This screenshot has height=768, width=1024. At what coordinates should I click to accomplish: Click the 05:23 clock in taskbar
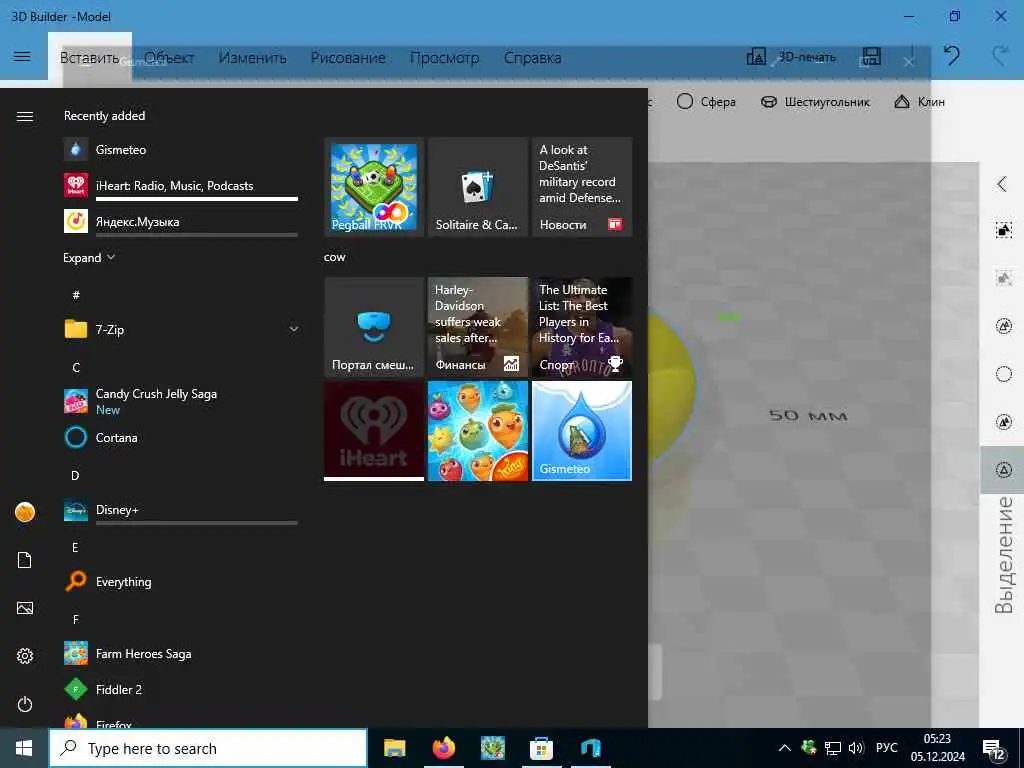[x=938, y=739]
